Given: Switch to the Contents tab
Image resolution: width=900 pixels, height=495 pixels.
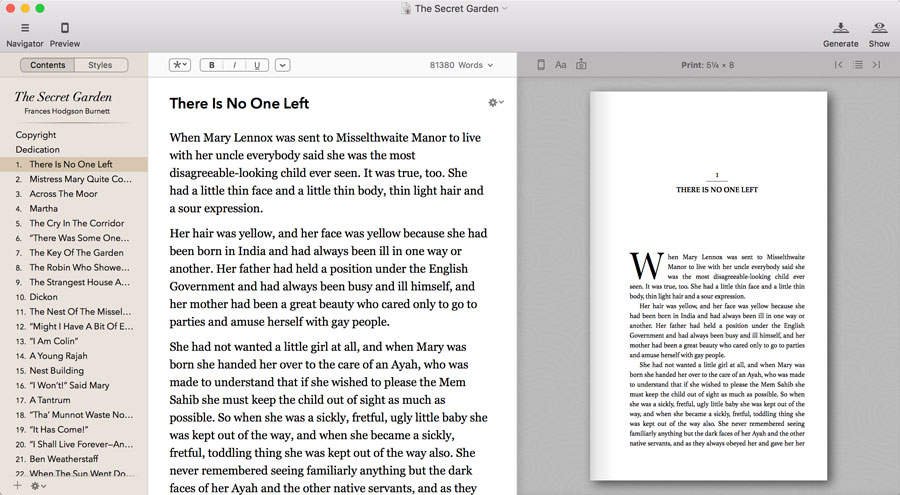Looking at the screenshot, I should tap(47, 65).
